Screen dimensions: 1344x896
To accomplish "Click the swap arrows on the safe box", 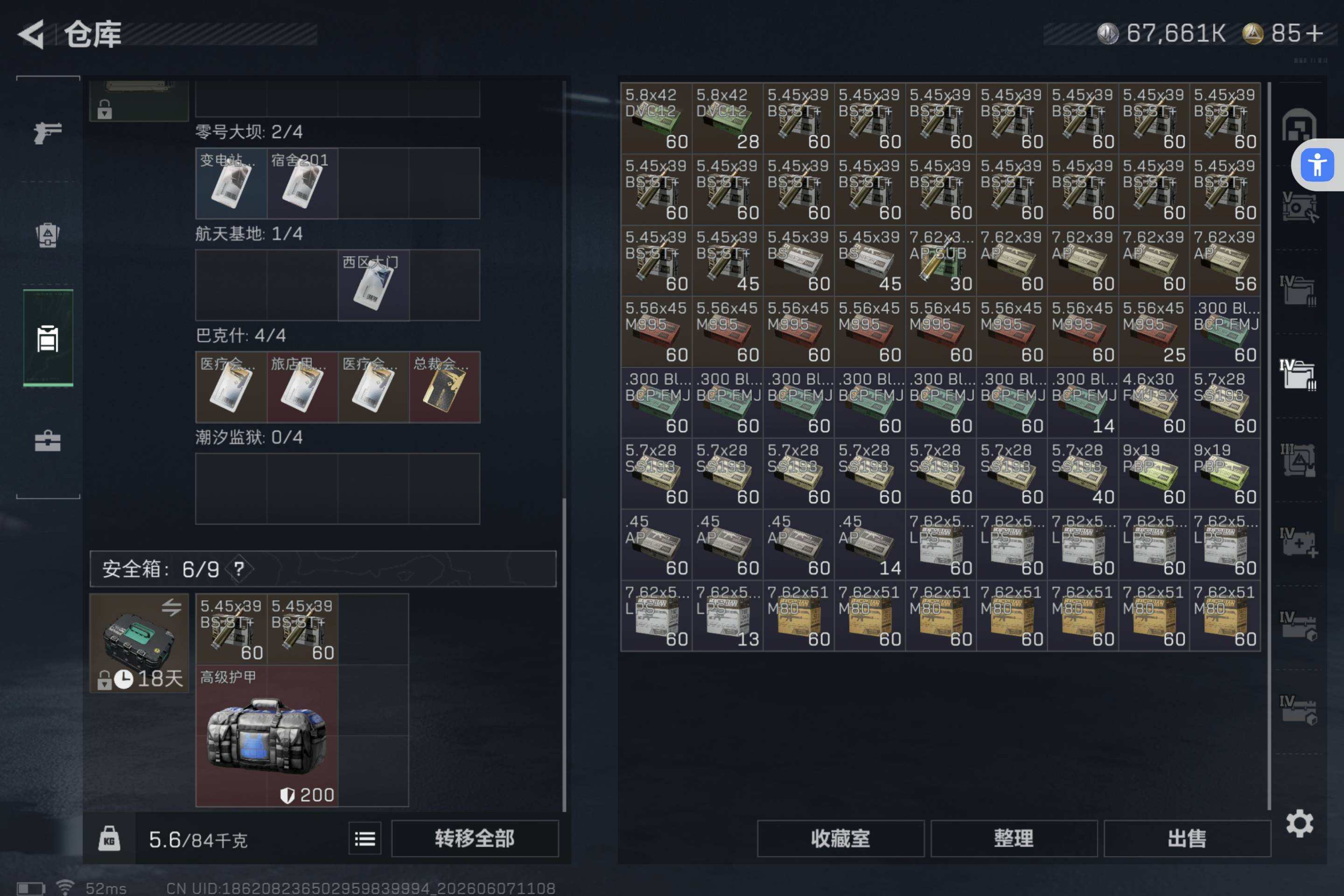I will [x=171, y=607].
